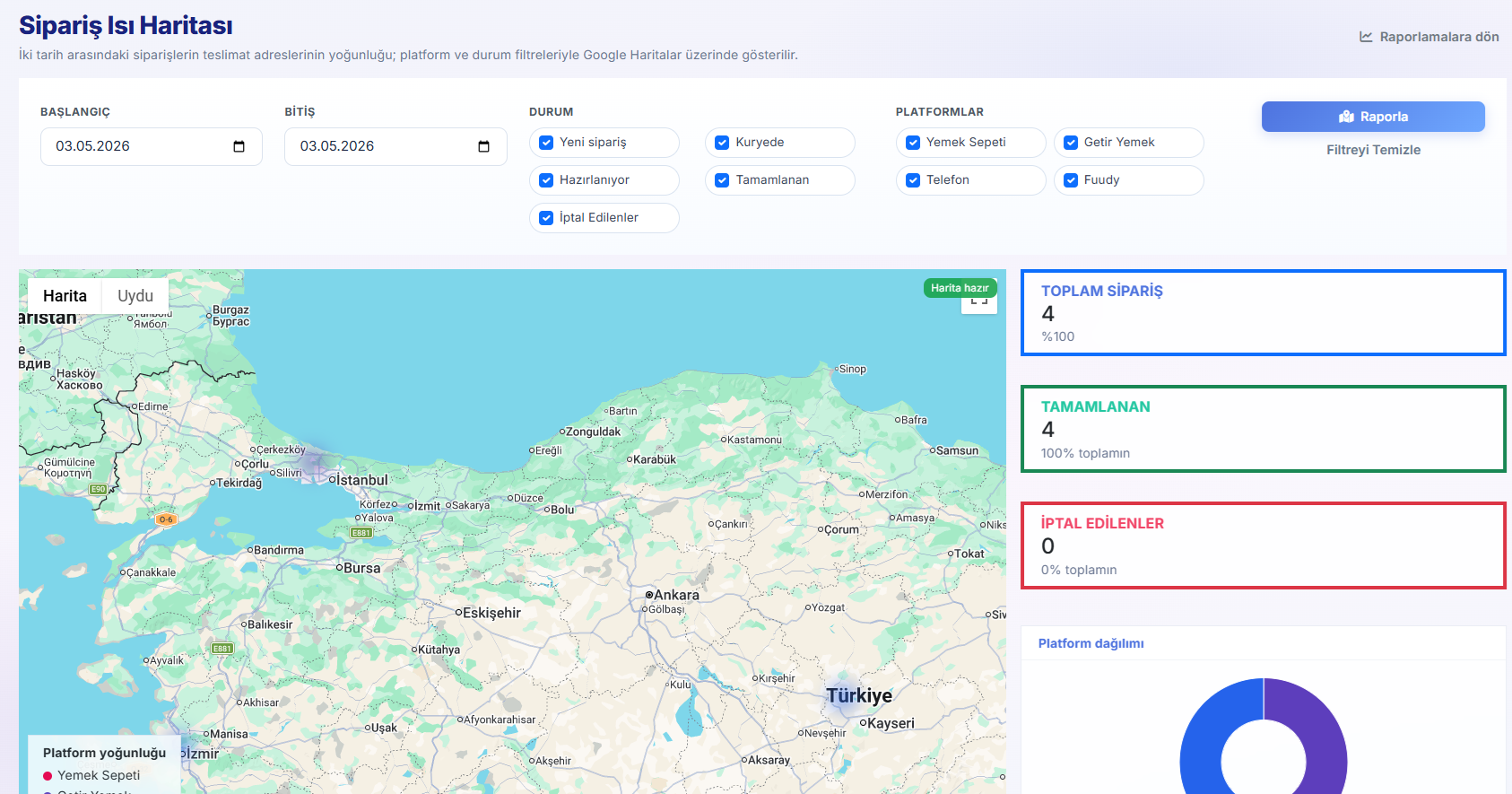The image size is (1512, 794).
Task: Click the Kastamonu label on the map
Action: (754, 440)
